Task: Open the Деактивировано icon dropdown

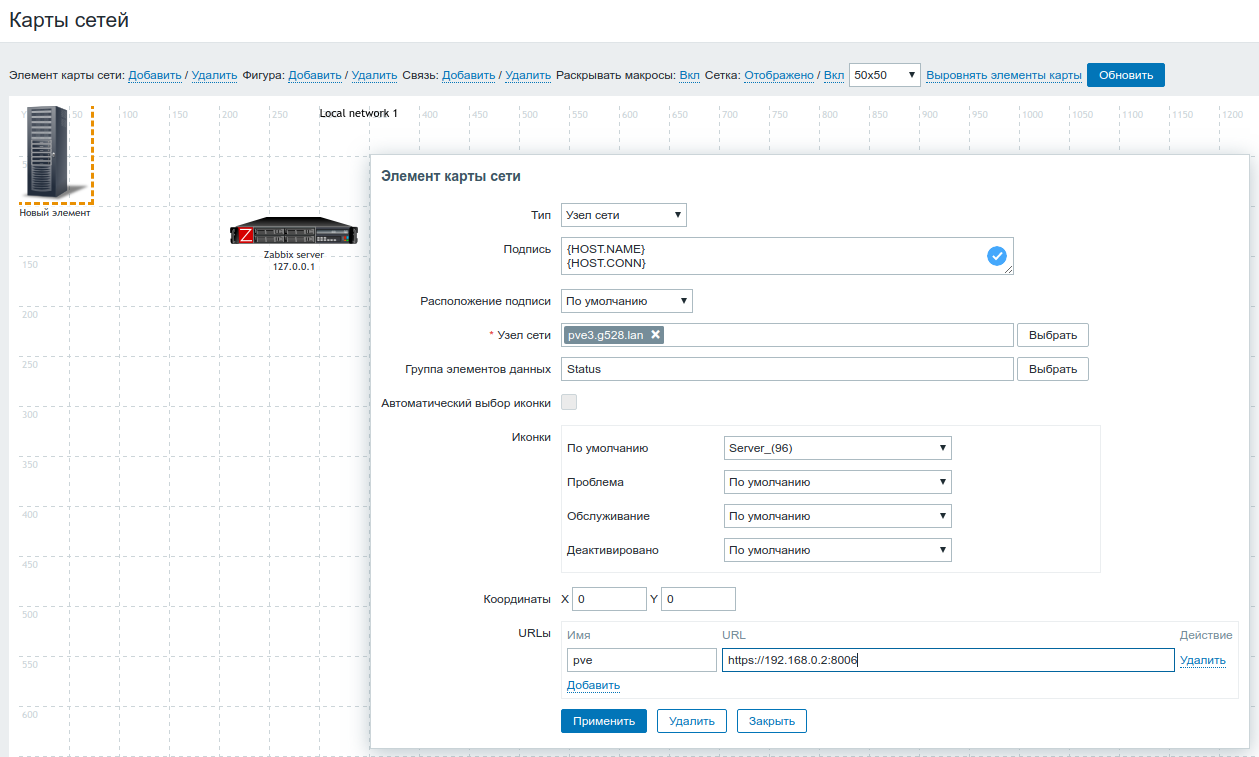Action: 837,550
